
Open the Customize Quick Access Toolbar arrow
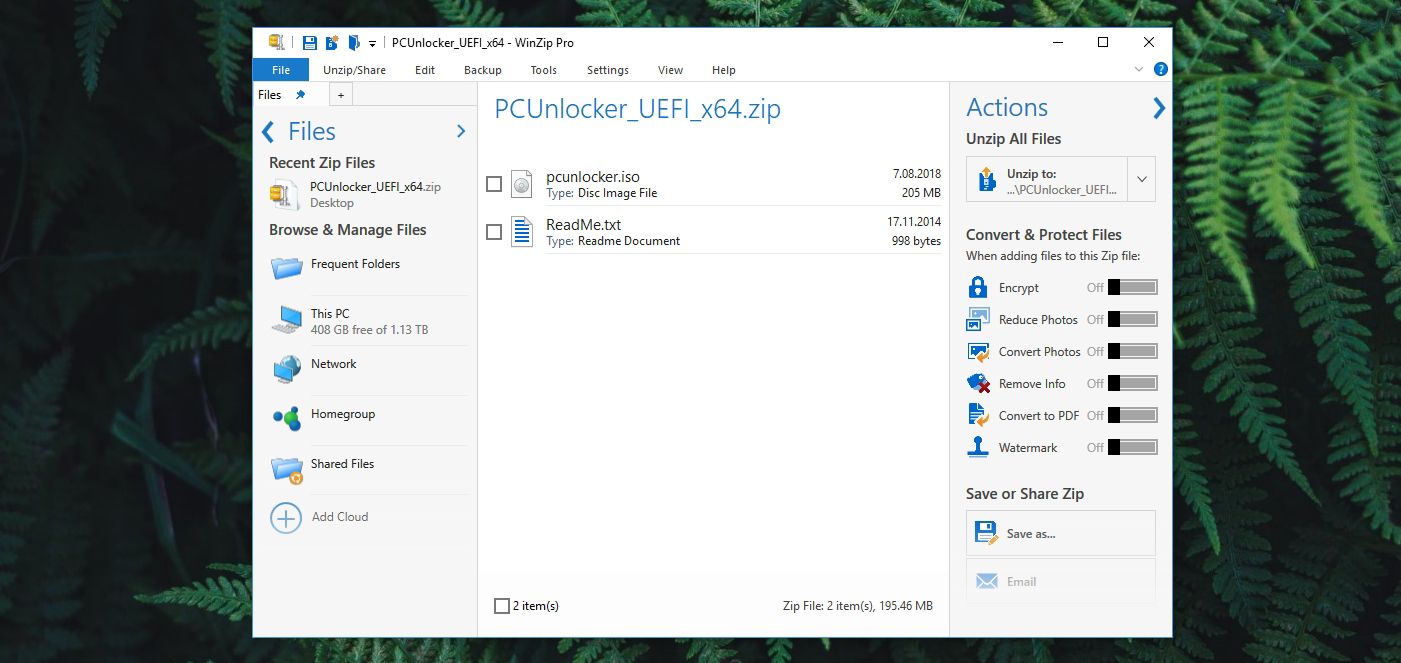[372, 44]
